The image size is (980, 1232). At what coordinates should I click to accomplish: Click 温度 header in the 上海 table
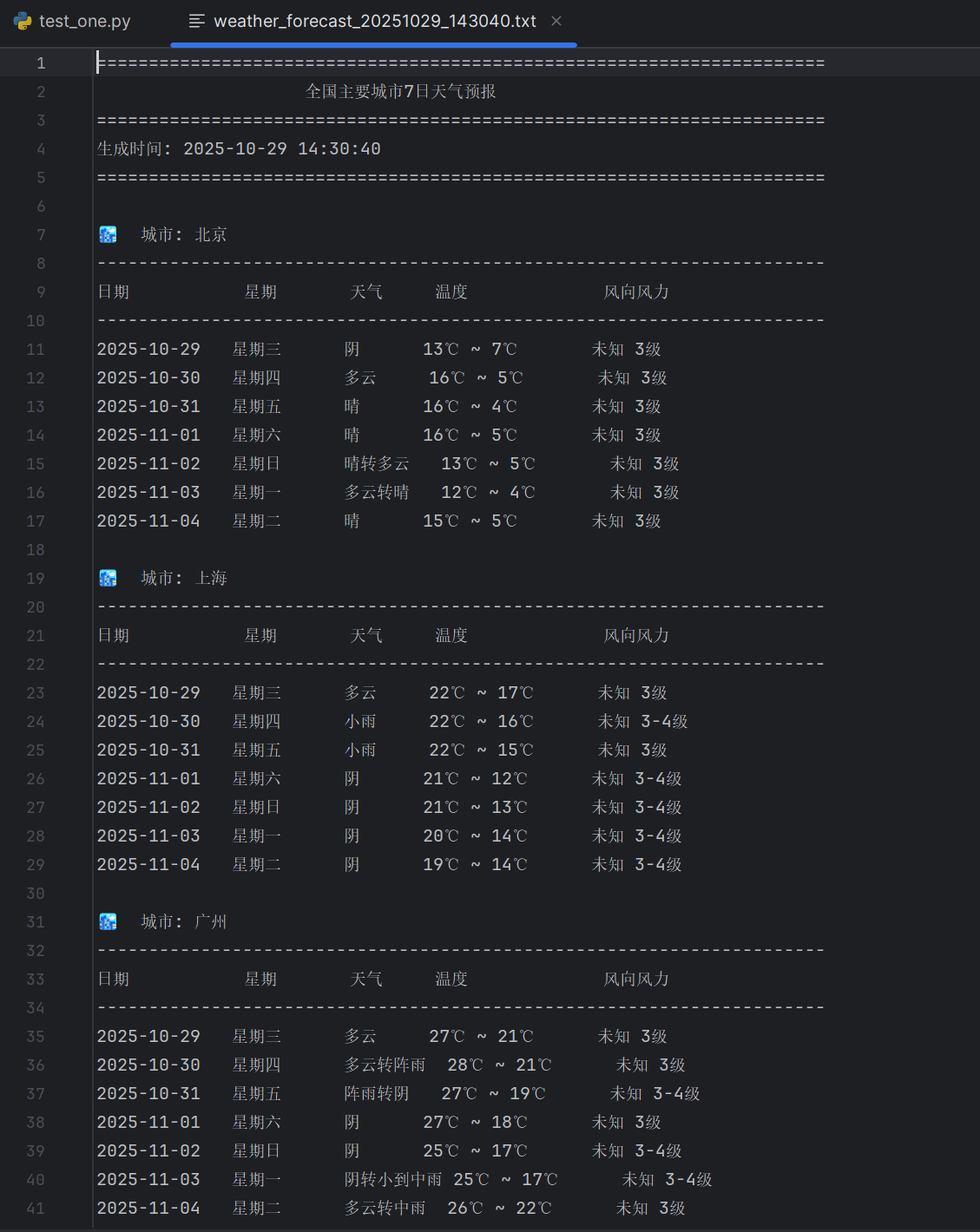(x=451, y=635)
